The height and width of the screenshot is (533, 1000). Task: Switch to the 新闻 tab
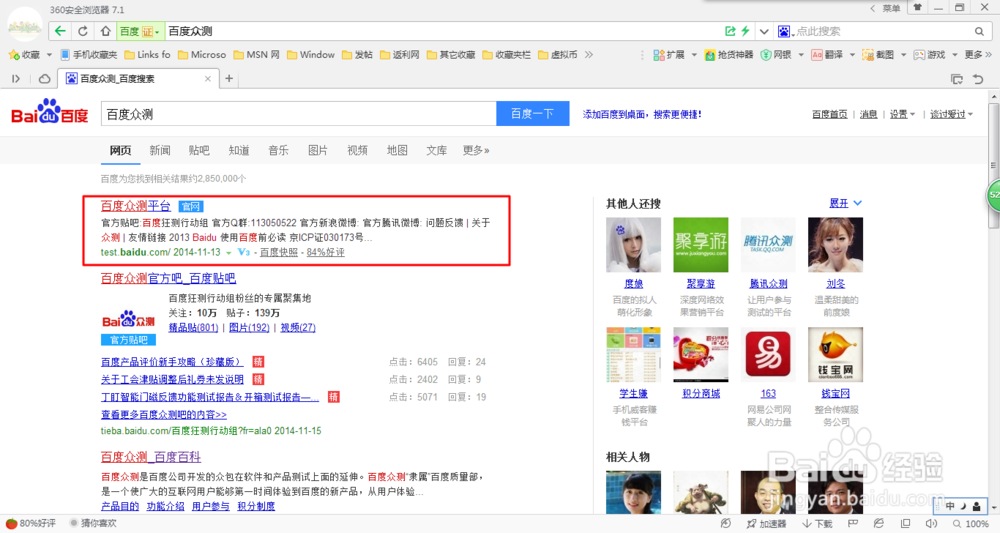[x=159, y=150]
